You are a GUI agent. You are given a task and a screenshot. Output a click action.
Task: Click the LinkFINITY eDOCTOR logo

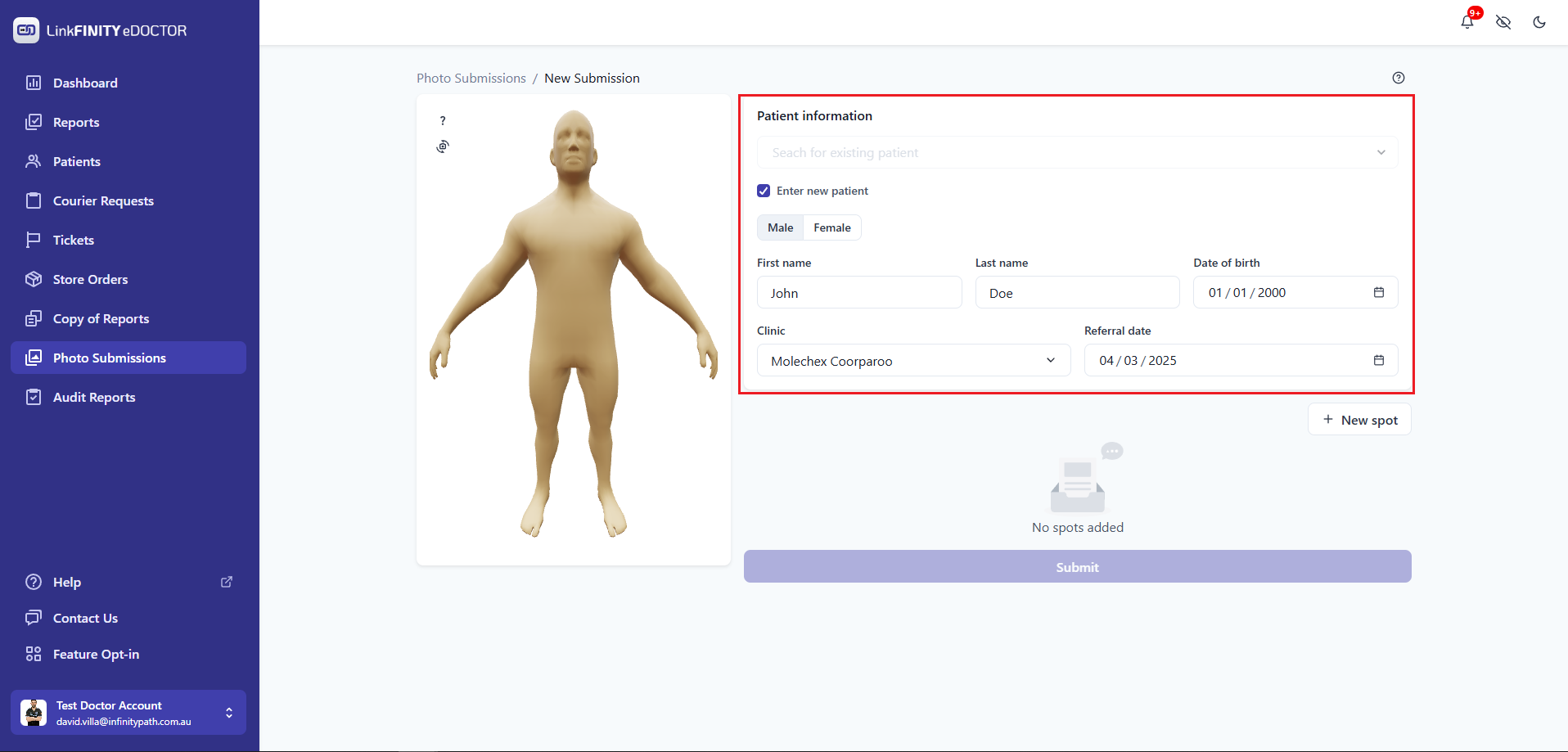point(100,30)
